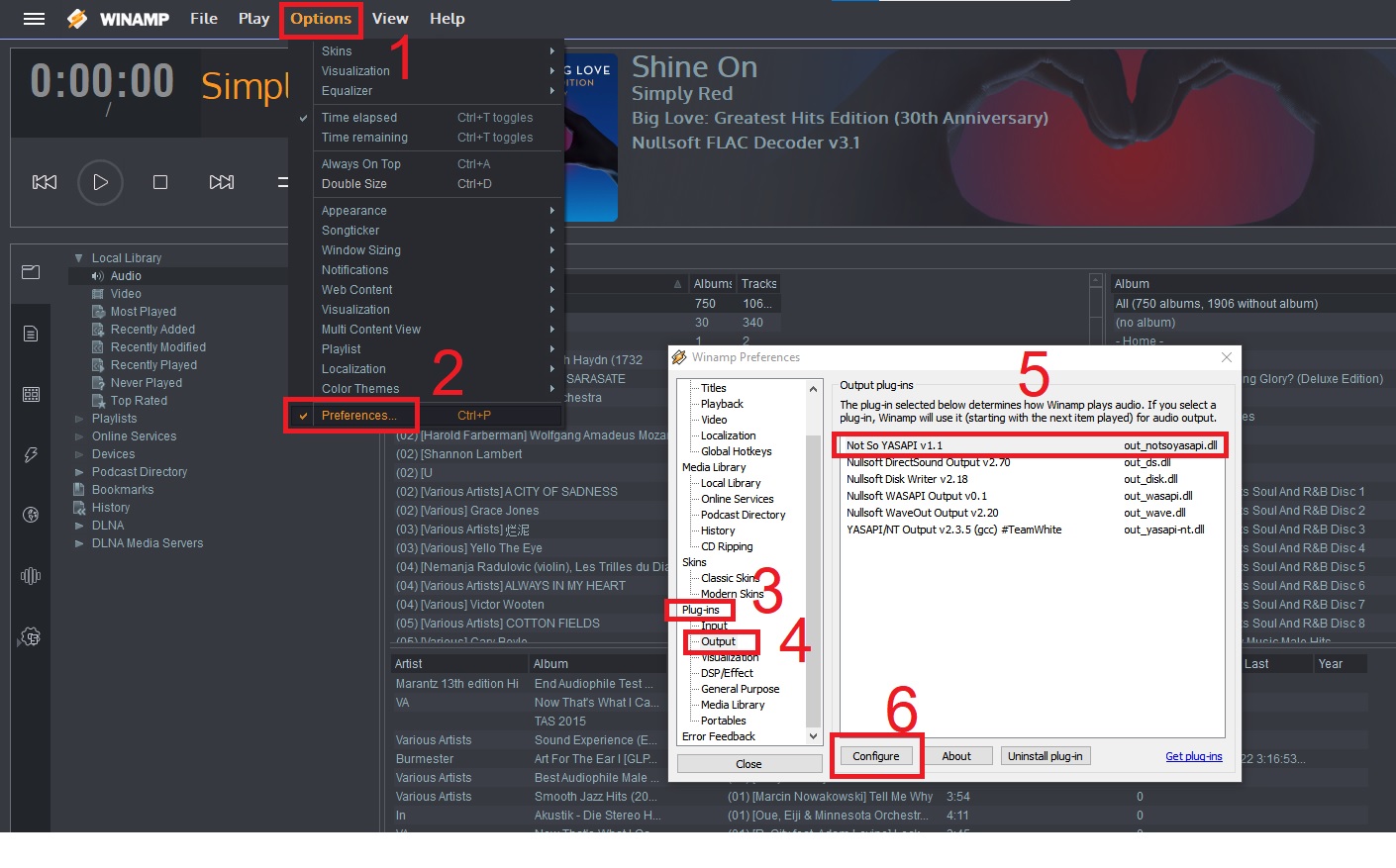
Task: Expand the Devices tree node
Action: pyautogui.click(x=79, y=454)
